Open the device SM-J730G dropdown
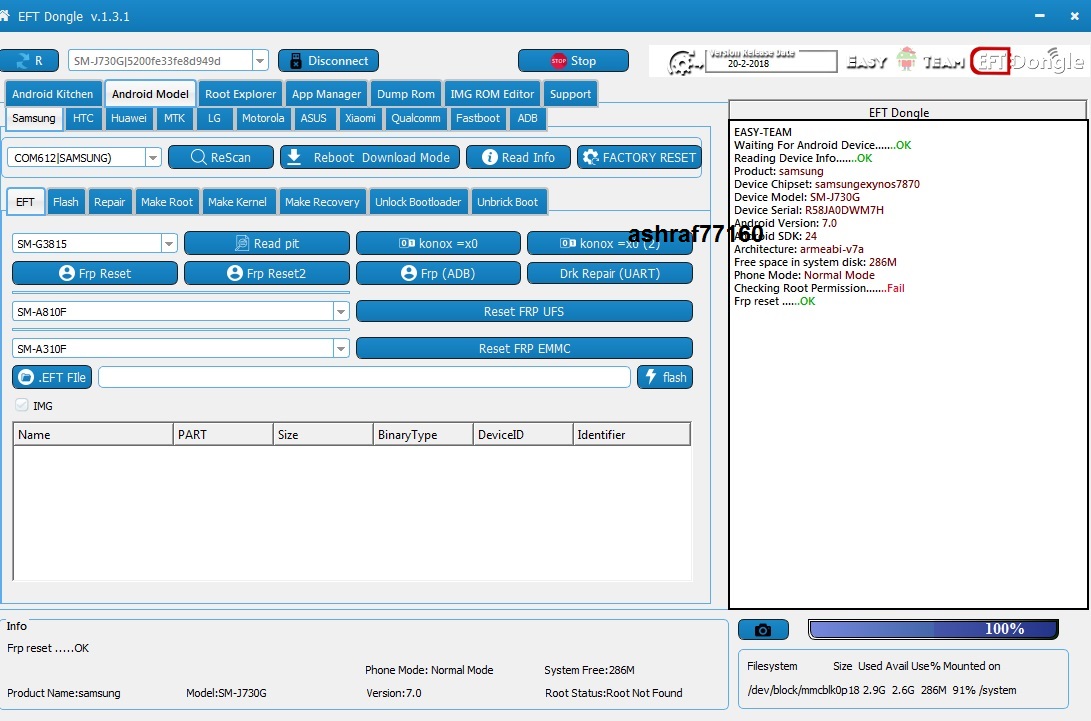The image size is (1091, 721). tap(260, 61)
